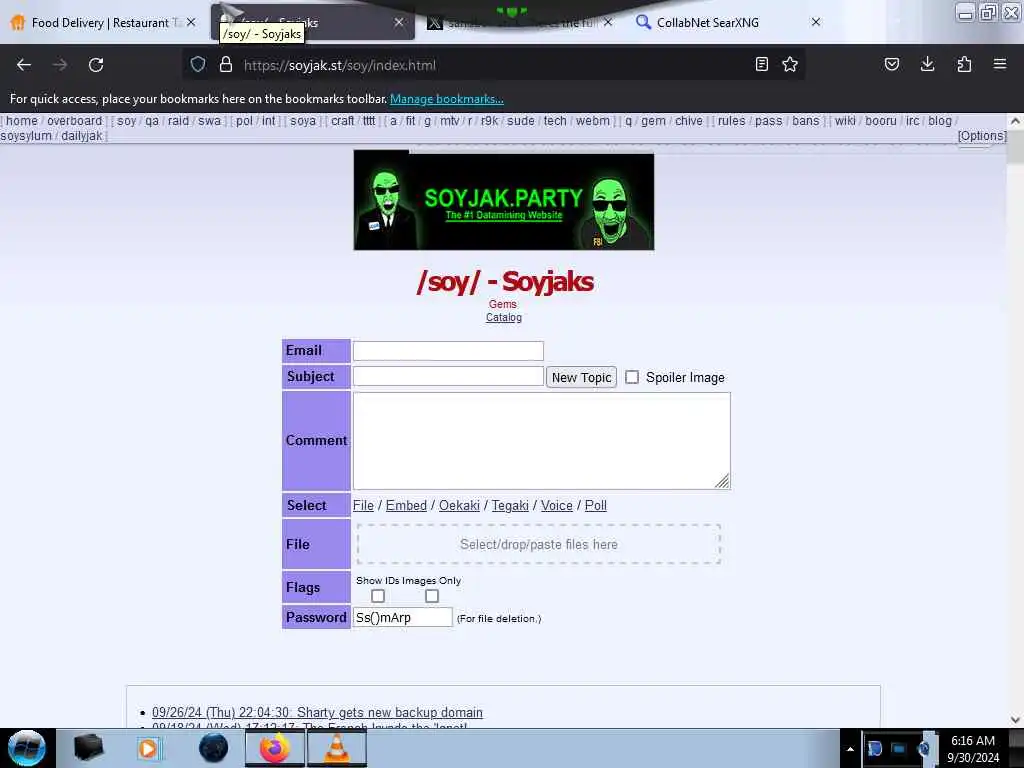
Task: Open the rules link
Action: click(731, 121)
